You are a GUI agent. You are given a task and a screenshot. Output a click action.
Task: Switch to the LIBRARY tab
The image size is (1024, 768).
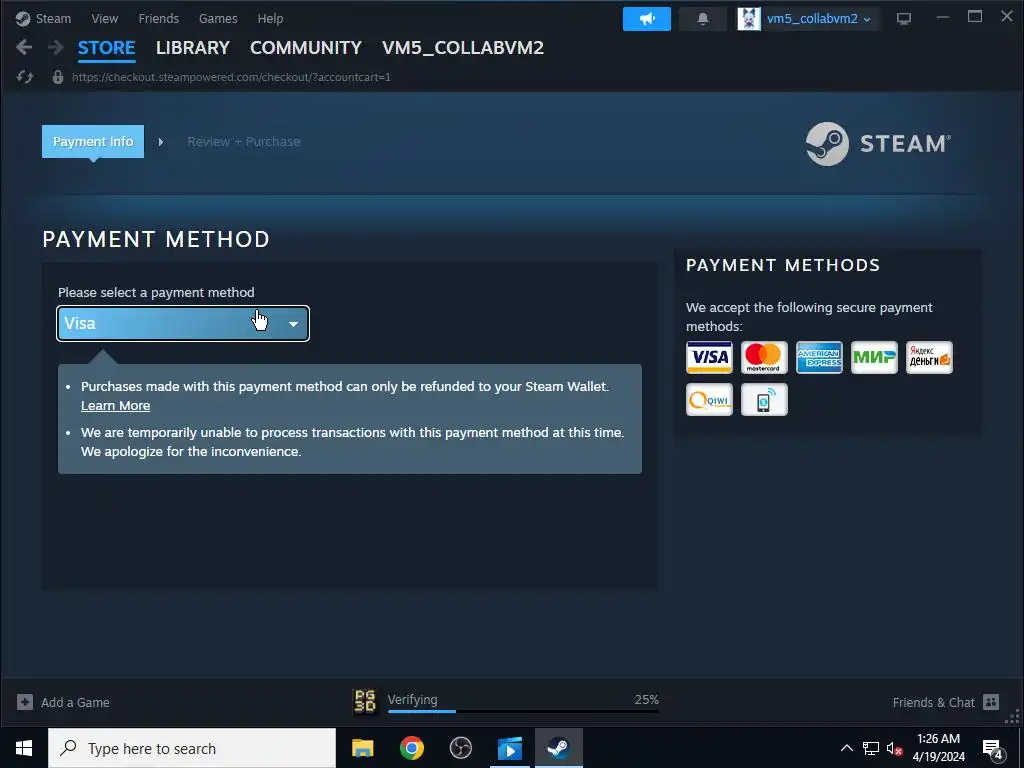point(193,48)
